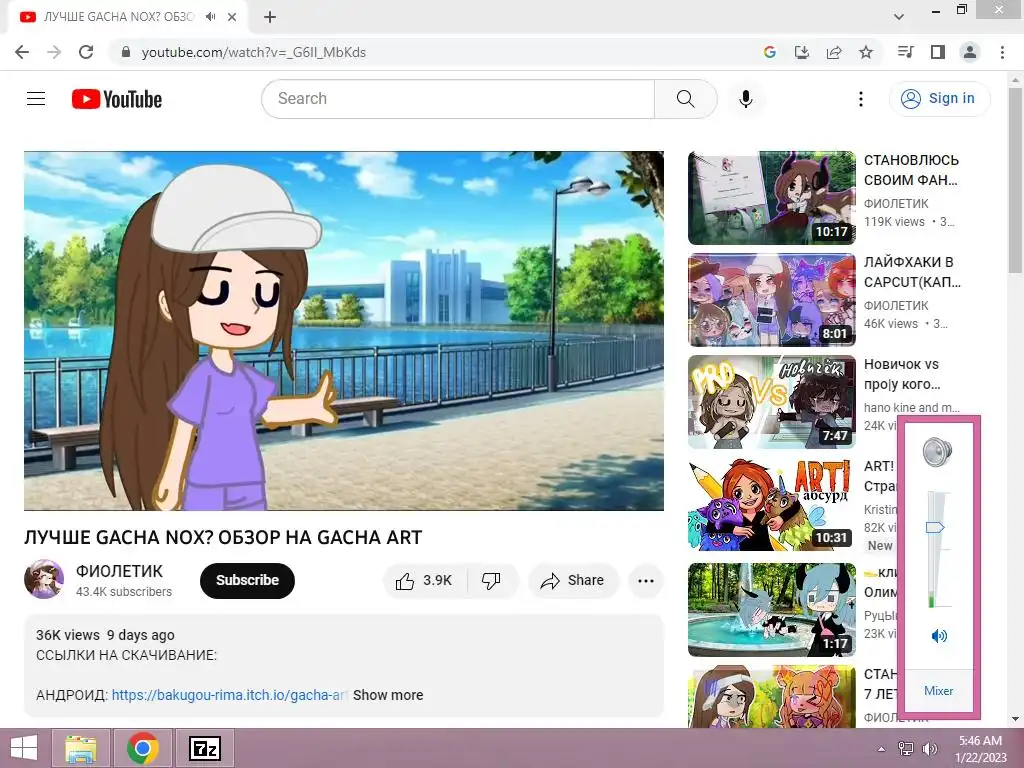Screen dimensions: 1024x768
Task: Open the bakugou-rima.itch.io gacha-art link
Action: (x=229, y=695)
